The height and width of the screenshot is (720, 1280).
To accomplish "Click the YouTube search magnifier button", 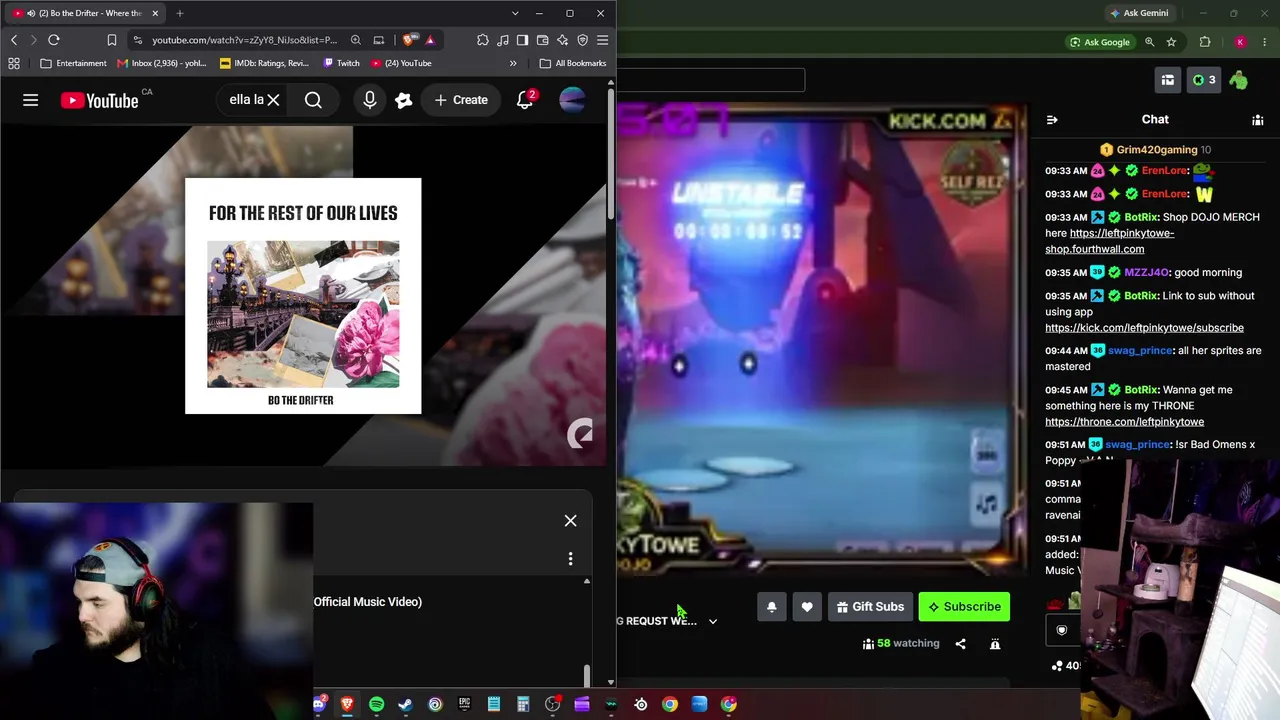I will (x=313, y=100).
